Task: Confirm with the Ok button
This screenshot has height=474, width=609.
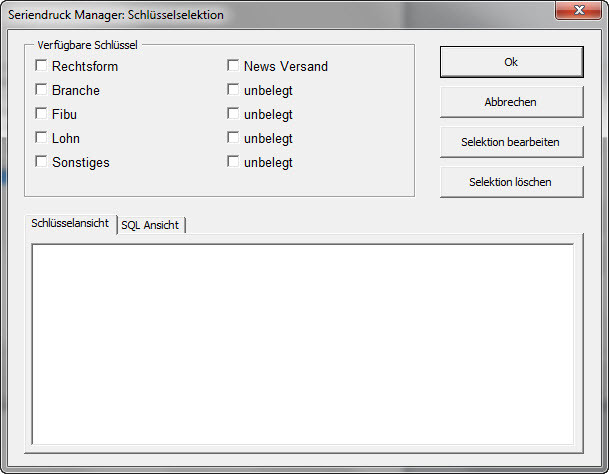Action: pyautogui.click(x=512, y=62)
